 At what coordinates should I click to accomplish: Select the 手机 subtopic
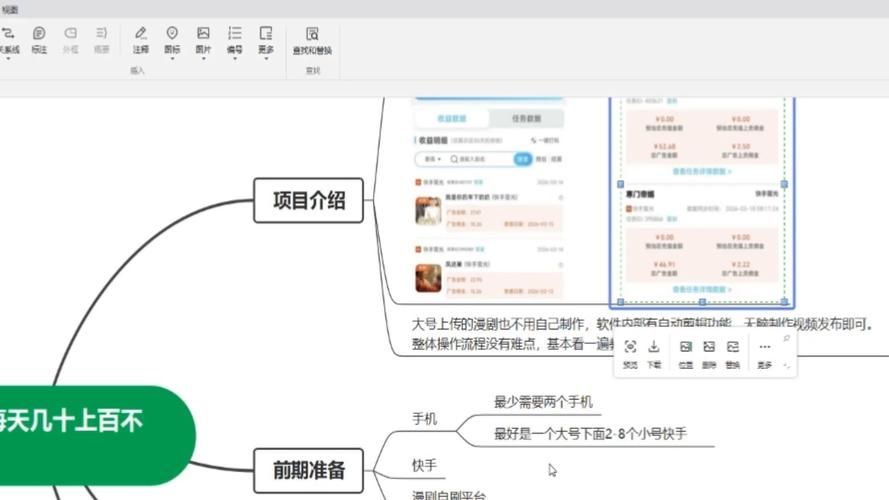click(424, 419)
